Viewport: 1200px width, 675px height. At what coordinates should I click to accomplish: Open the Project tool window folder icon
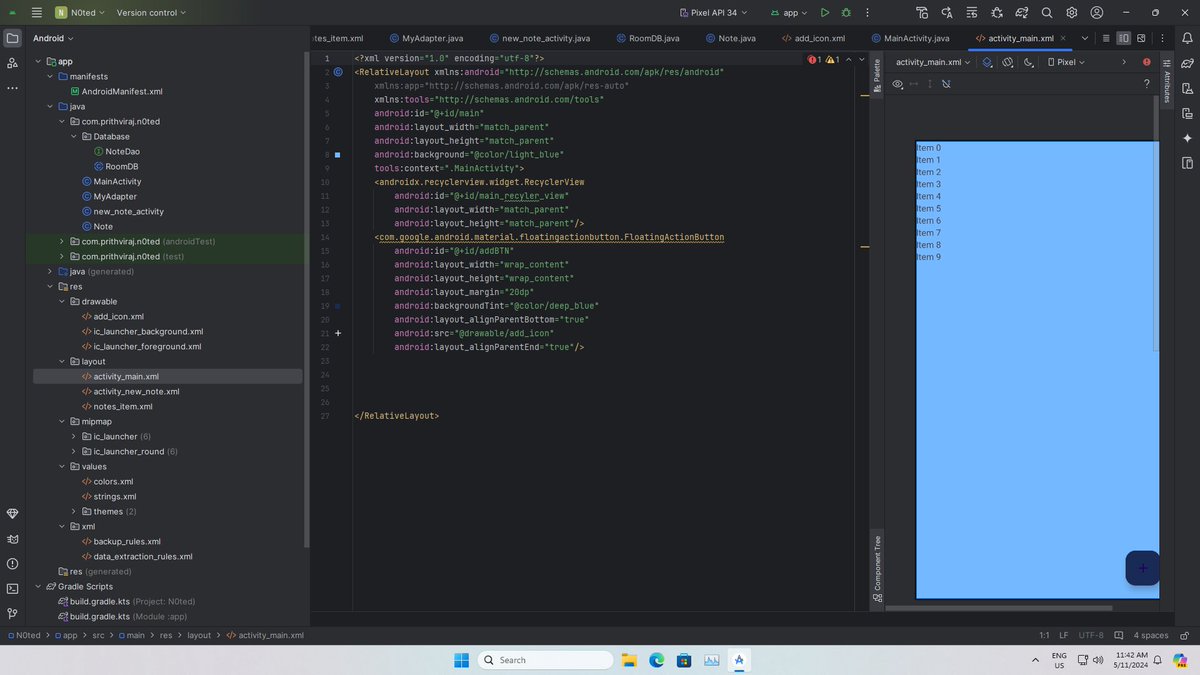[12, 38]
